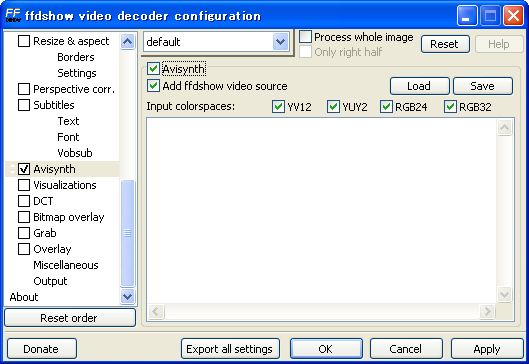Click script area scroll down arrow
This screenshot has width=529, height=364.
(x=504, y=294)
